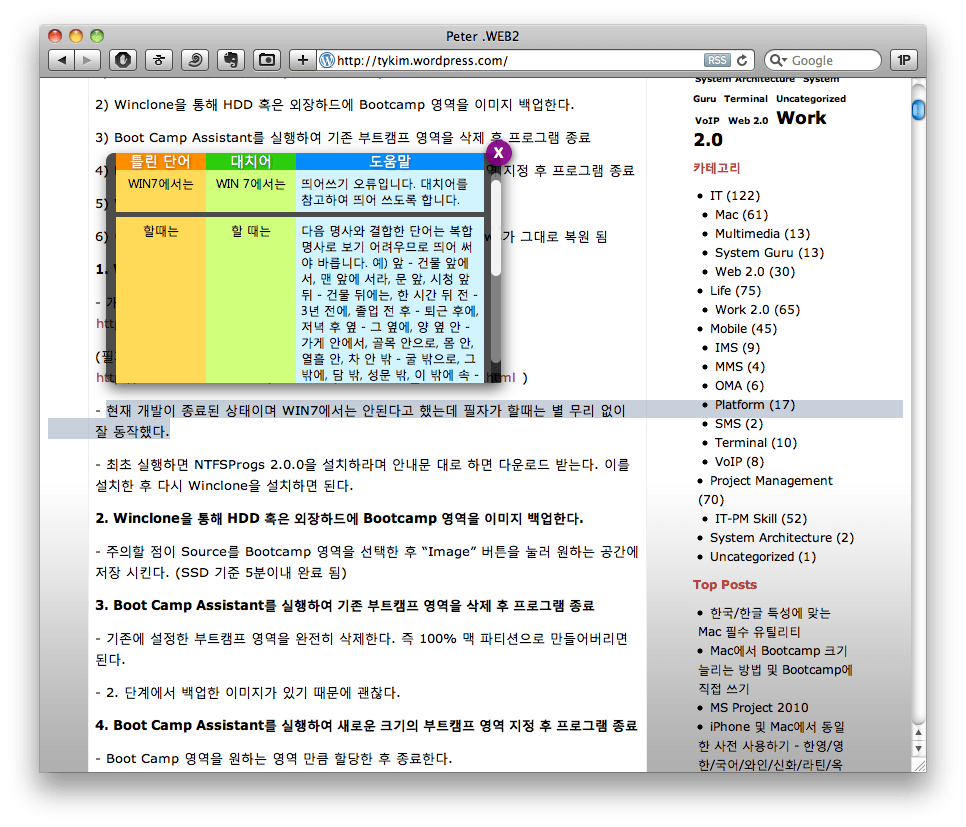Open a new tab using the plus icon

pyautogui.click(x=301, y=60)
